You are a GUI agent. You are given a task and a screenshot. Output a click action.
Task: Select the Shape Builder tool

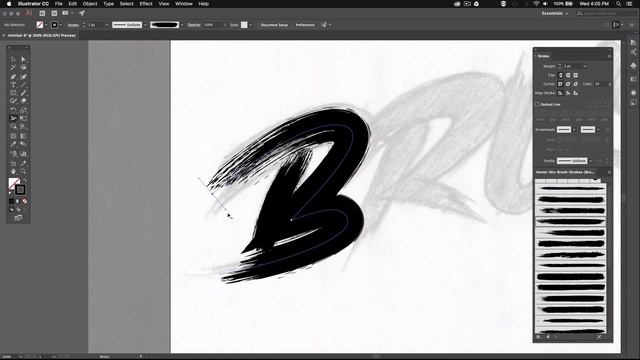[13, 127]
